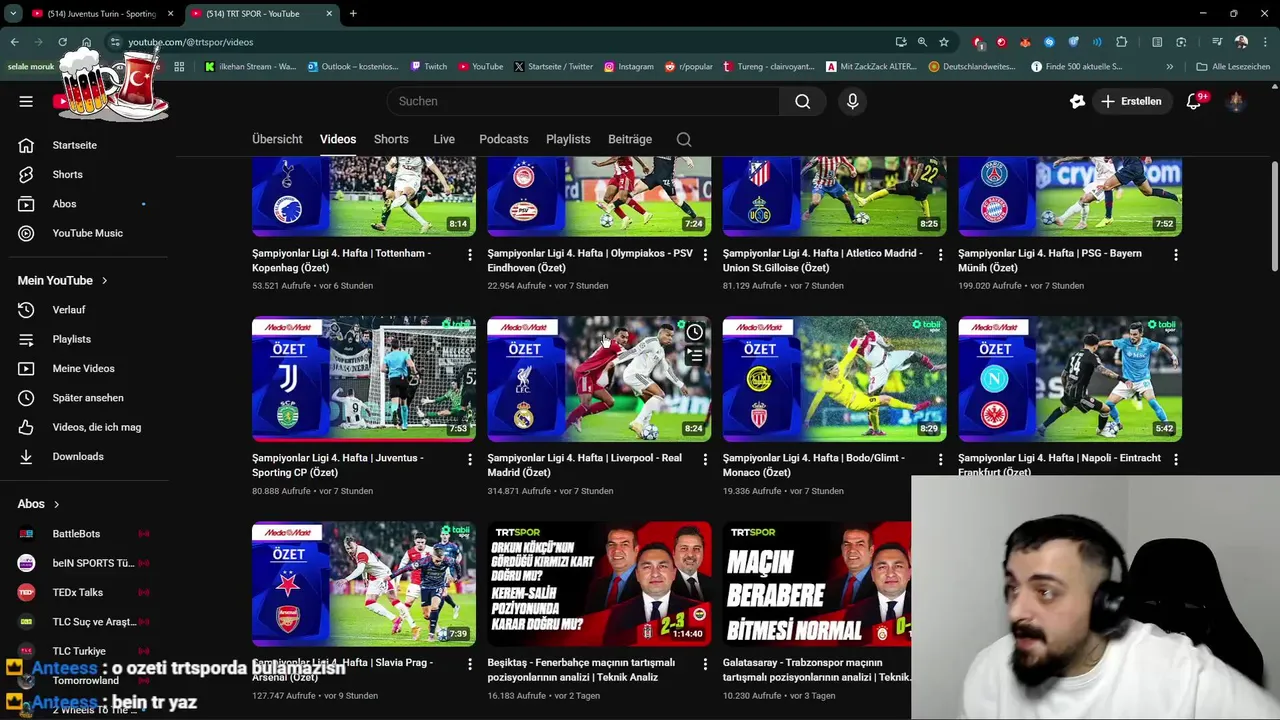Open Chrome media controls icon
This screenshot has width=1280, height=720.
(1217, 42)
